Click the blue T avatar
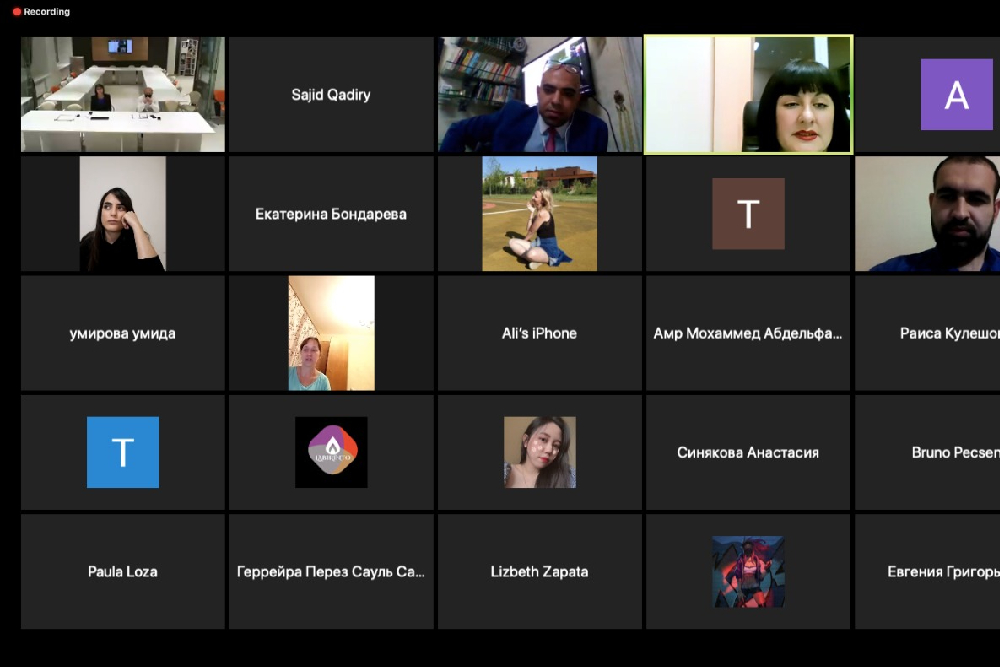Viewport: 1000px width, 667px height. pyautogui.click(x=122, y=452)
